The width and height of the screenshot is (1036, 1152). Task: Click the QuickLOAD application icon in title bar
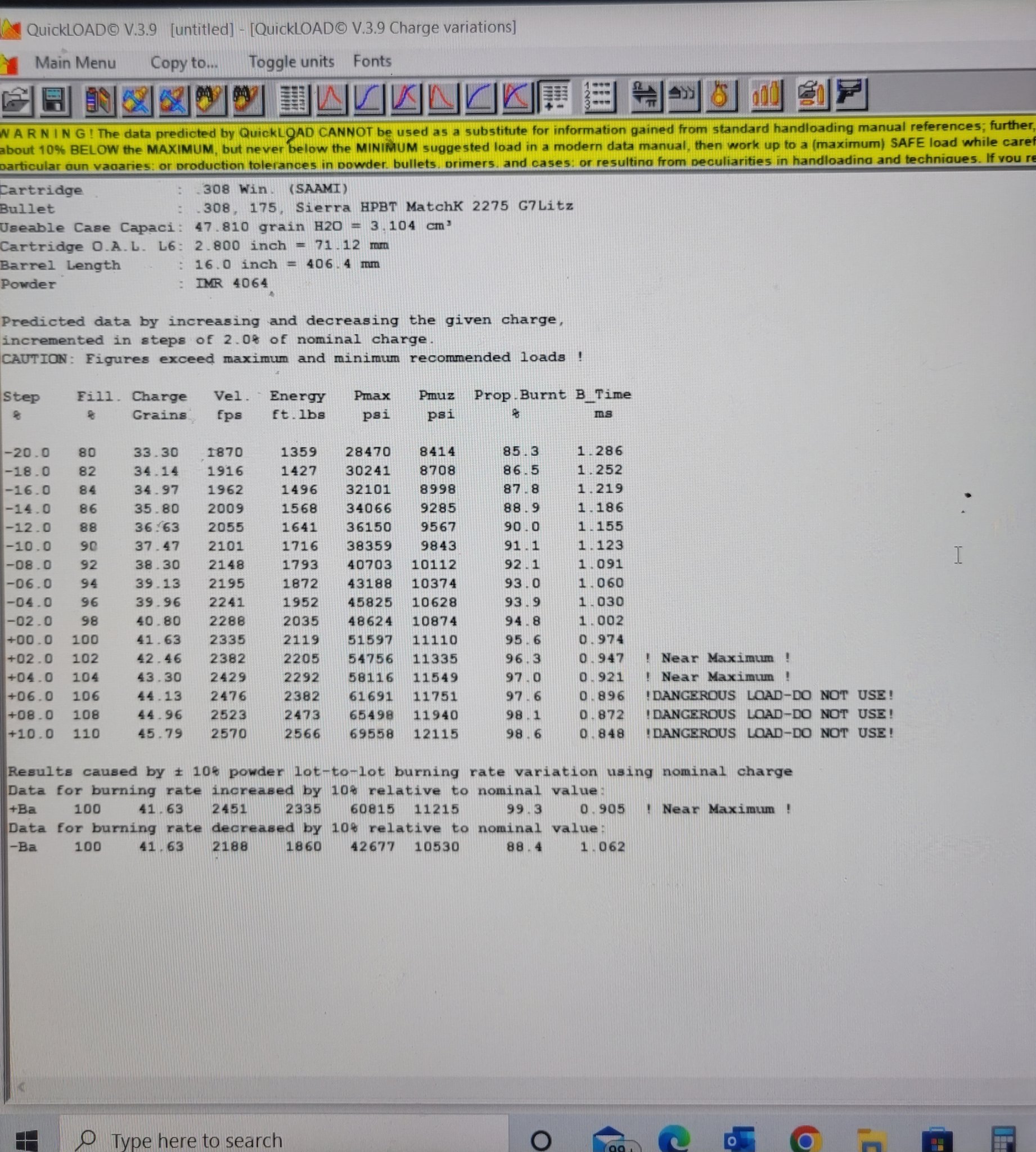pos(10,29)
